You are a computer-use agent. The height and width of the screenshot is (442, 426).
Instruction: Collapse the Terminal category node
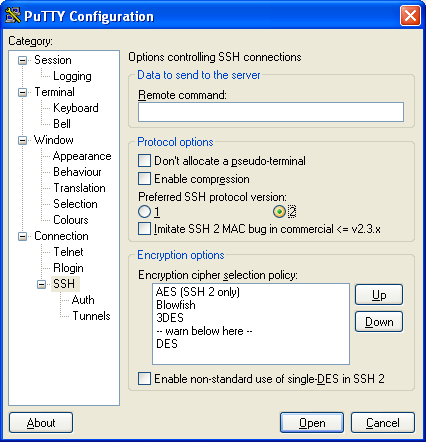22,92
